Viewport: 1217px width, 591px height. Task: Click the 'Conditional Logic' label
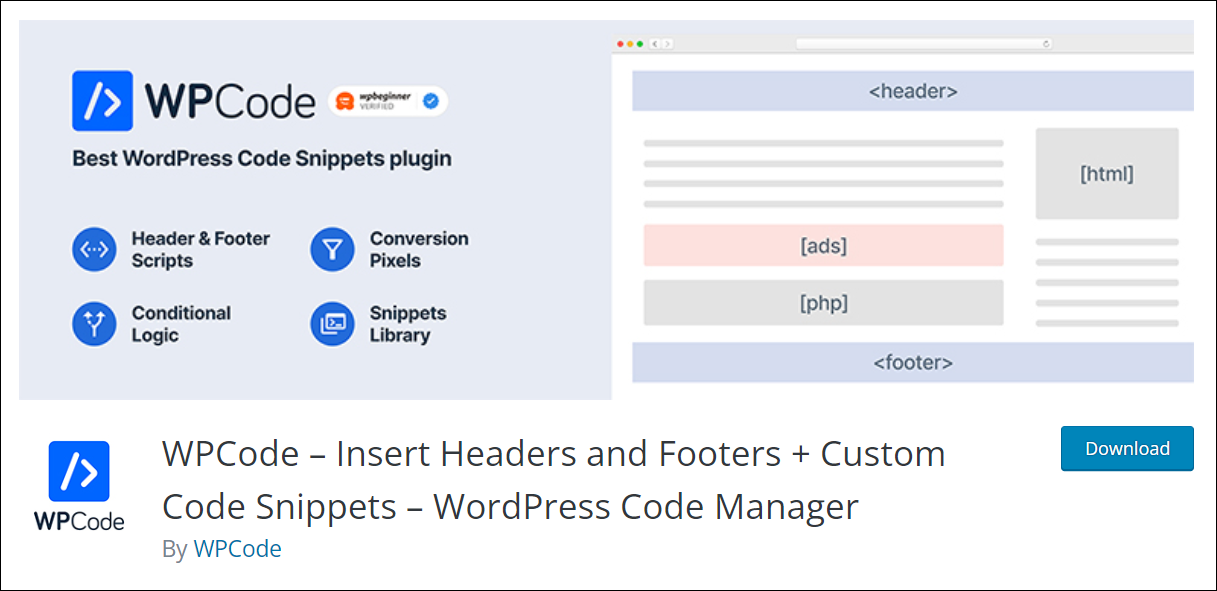point(181,324)
